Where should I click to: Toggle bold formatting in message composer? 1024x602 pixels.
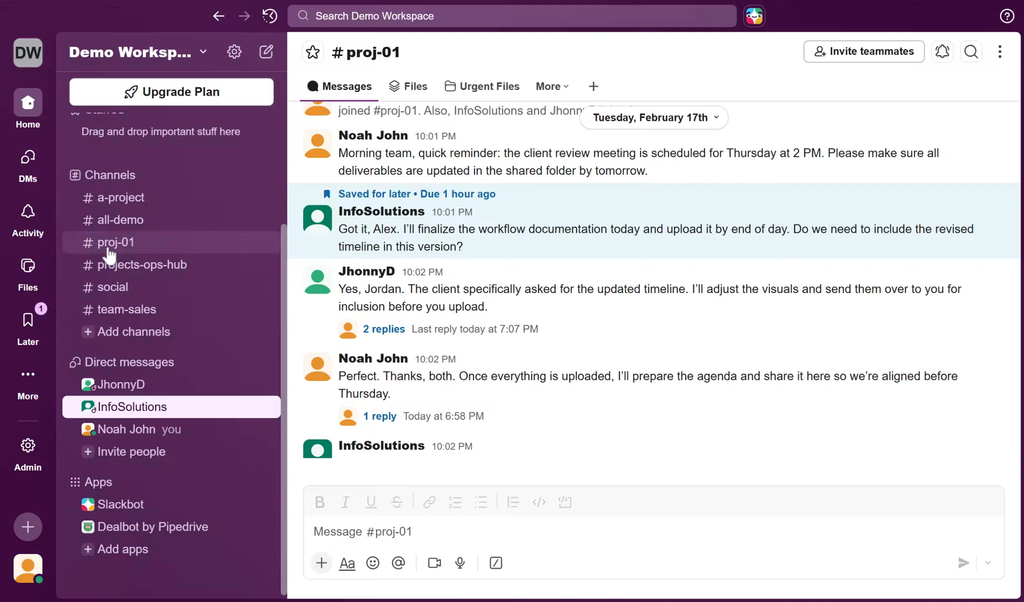click(x=320, y=502)
